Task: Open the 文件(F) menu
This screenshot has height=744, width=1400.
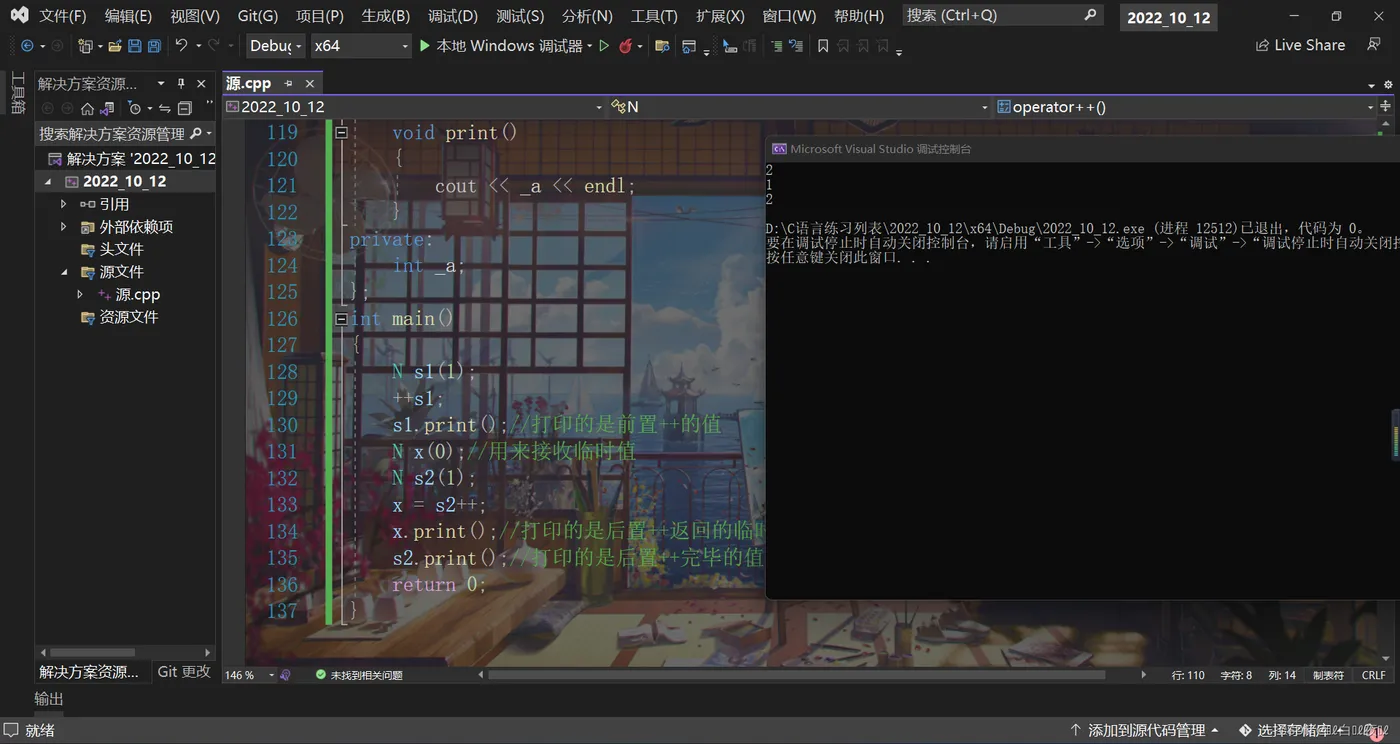Action: click(63, 16)
